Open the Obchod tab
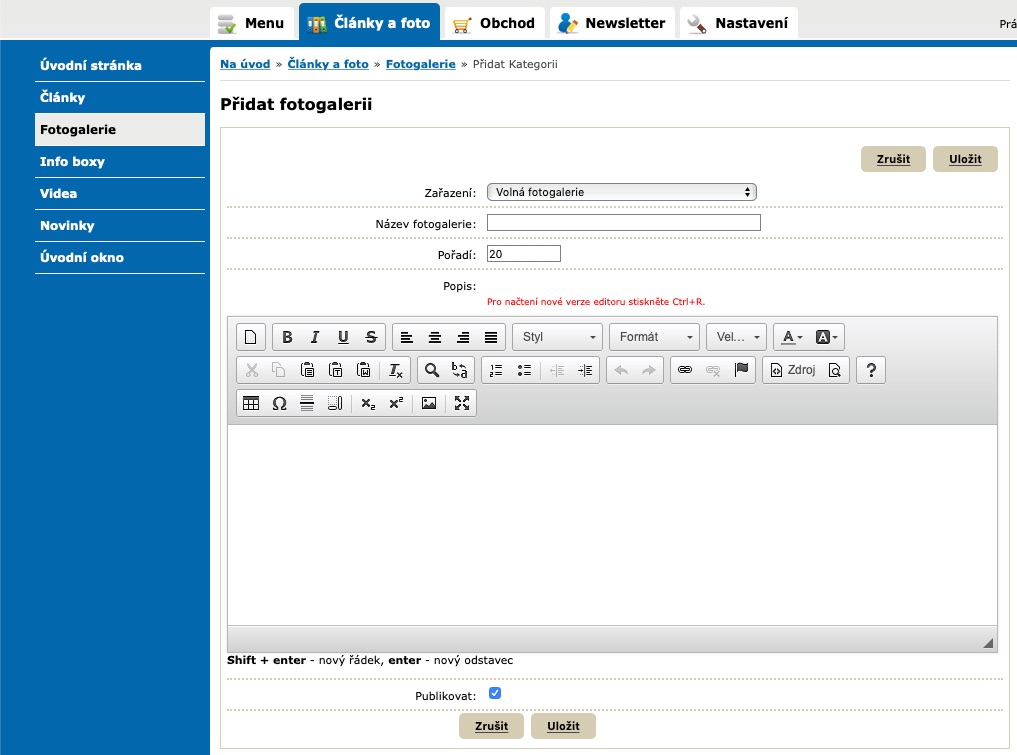The width and height of the screenshot is (1017, 755). [x=495, y=23]
